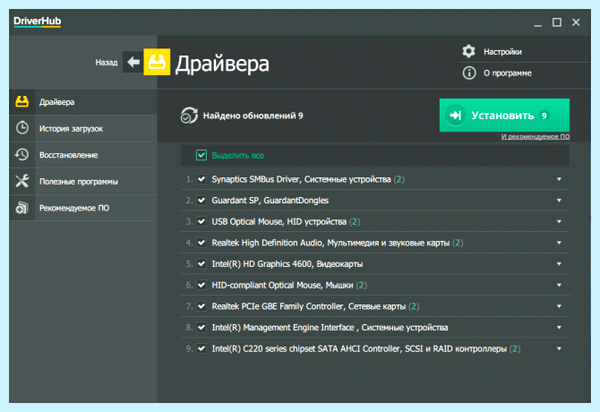Image resolution: width=600 pixels, height=412 pixels.
Task: Open the Драйвера sidebar section
Action: [83, 102]
